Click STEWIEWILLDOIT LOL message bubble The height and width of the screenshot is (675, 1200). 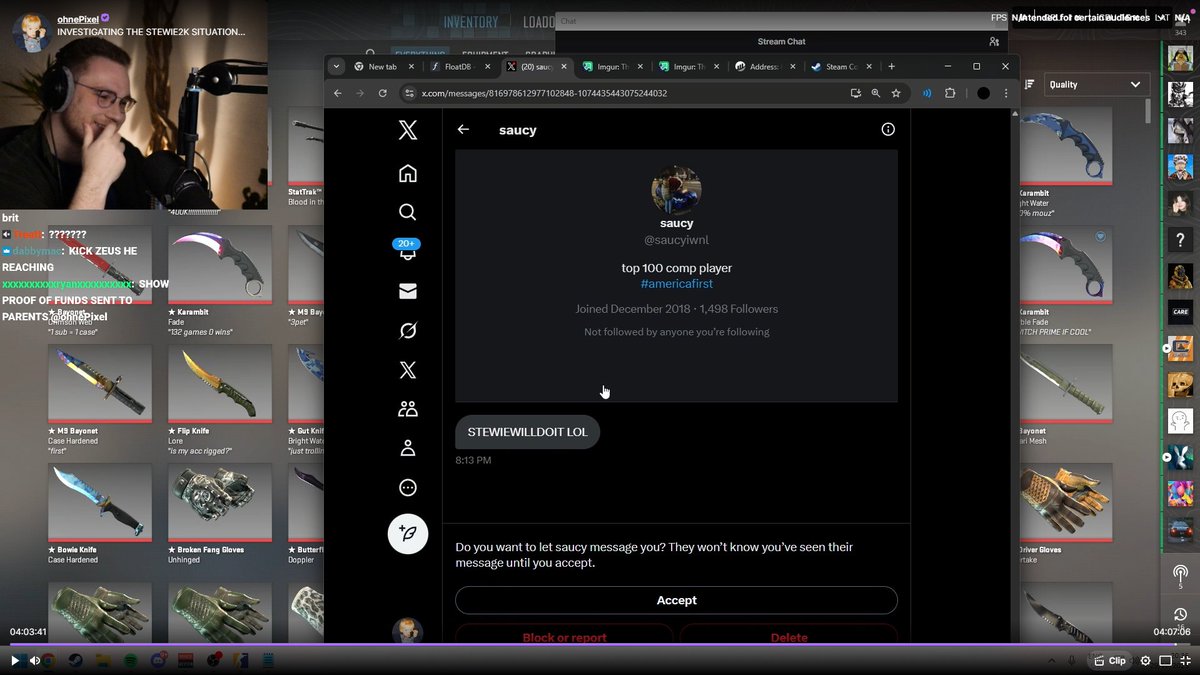coord(527,432)
